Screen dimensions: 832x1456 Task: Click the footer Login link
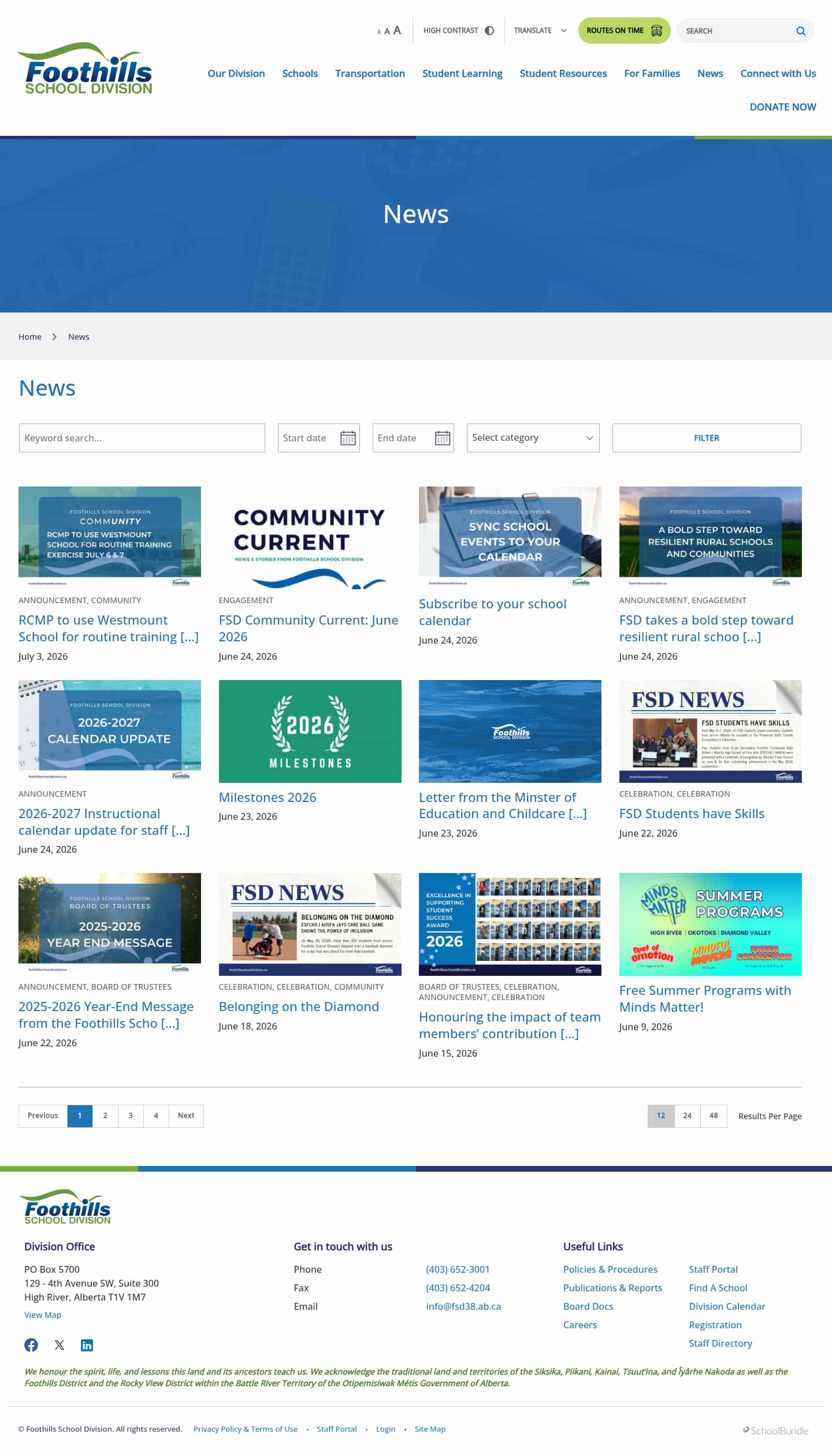(385, 1429)
